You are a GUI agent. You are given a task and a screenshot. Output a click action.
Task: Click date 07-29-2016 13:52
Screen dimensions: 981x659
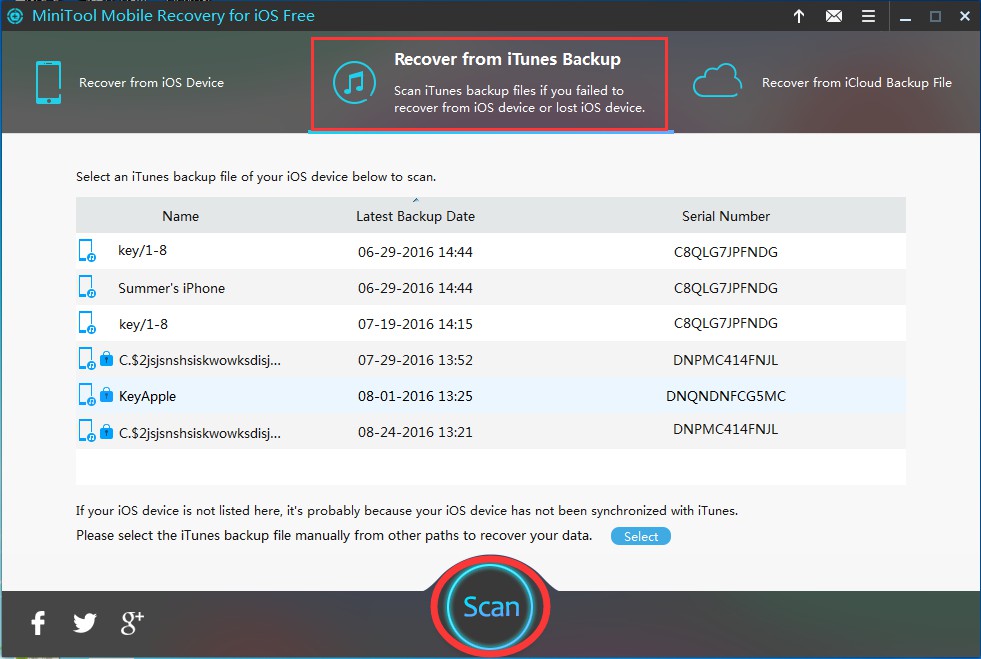click(x=415, y=360)
